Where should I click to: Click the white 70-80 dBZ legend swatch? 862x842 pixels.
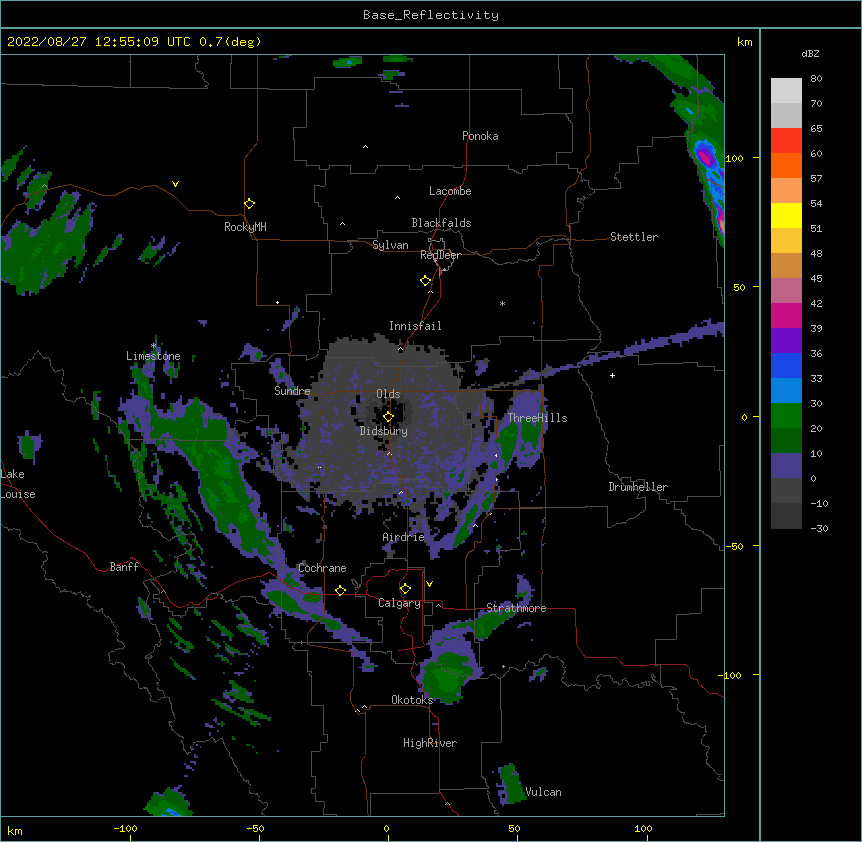(786, 90)
